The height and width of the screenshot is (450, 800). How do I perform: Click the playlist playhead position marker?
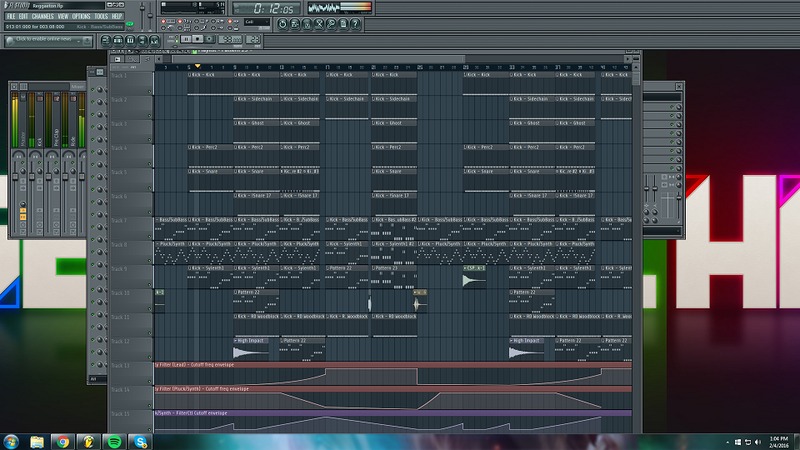pyautogui.click(x=198, y=67)
